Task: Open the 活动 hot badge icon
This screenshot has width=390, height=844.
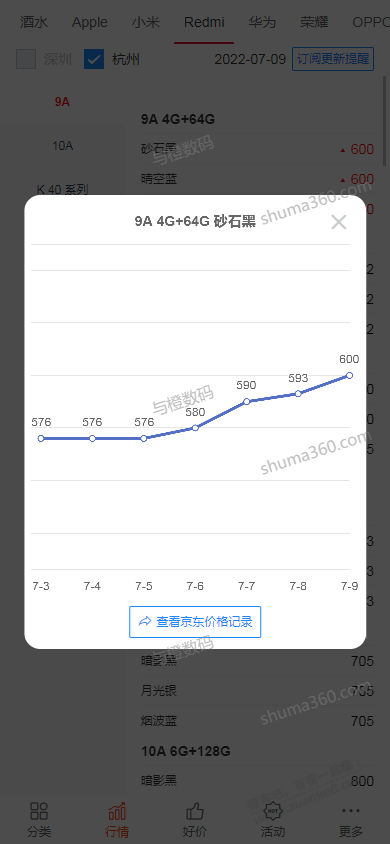Action: (x=273, y=810)
